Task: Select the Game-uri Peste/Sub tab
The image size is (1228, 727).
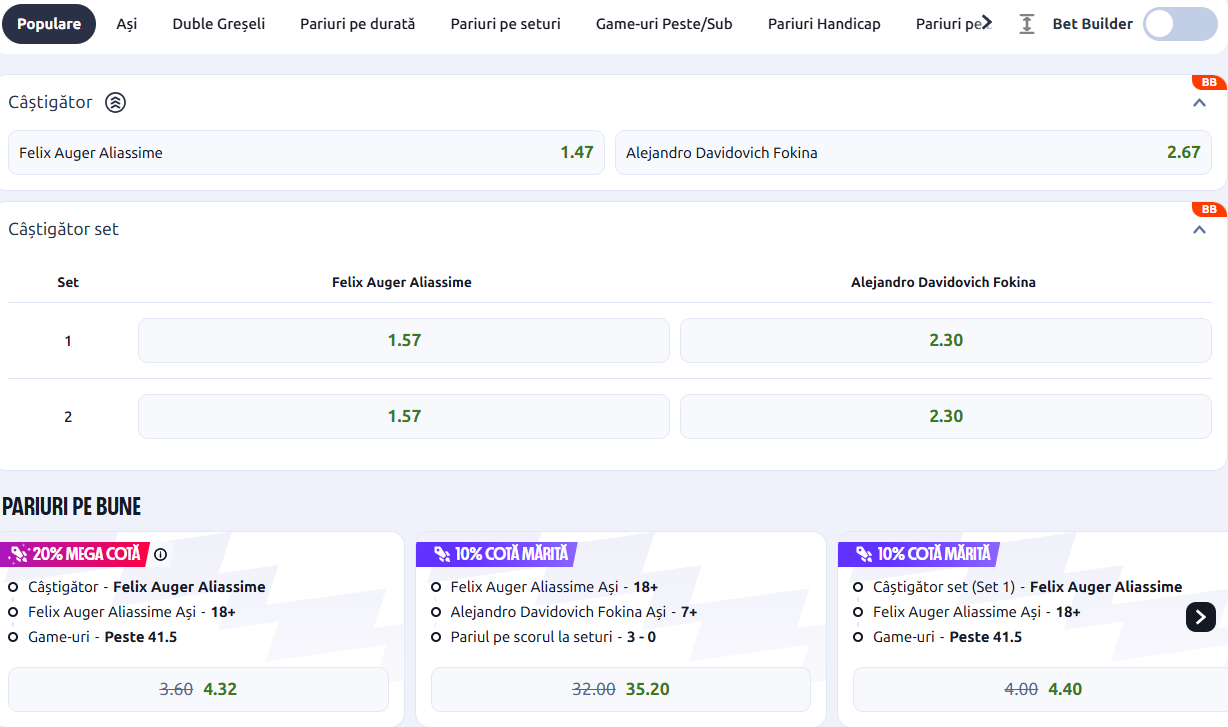Action: [664, 24]
